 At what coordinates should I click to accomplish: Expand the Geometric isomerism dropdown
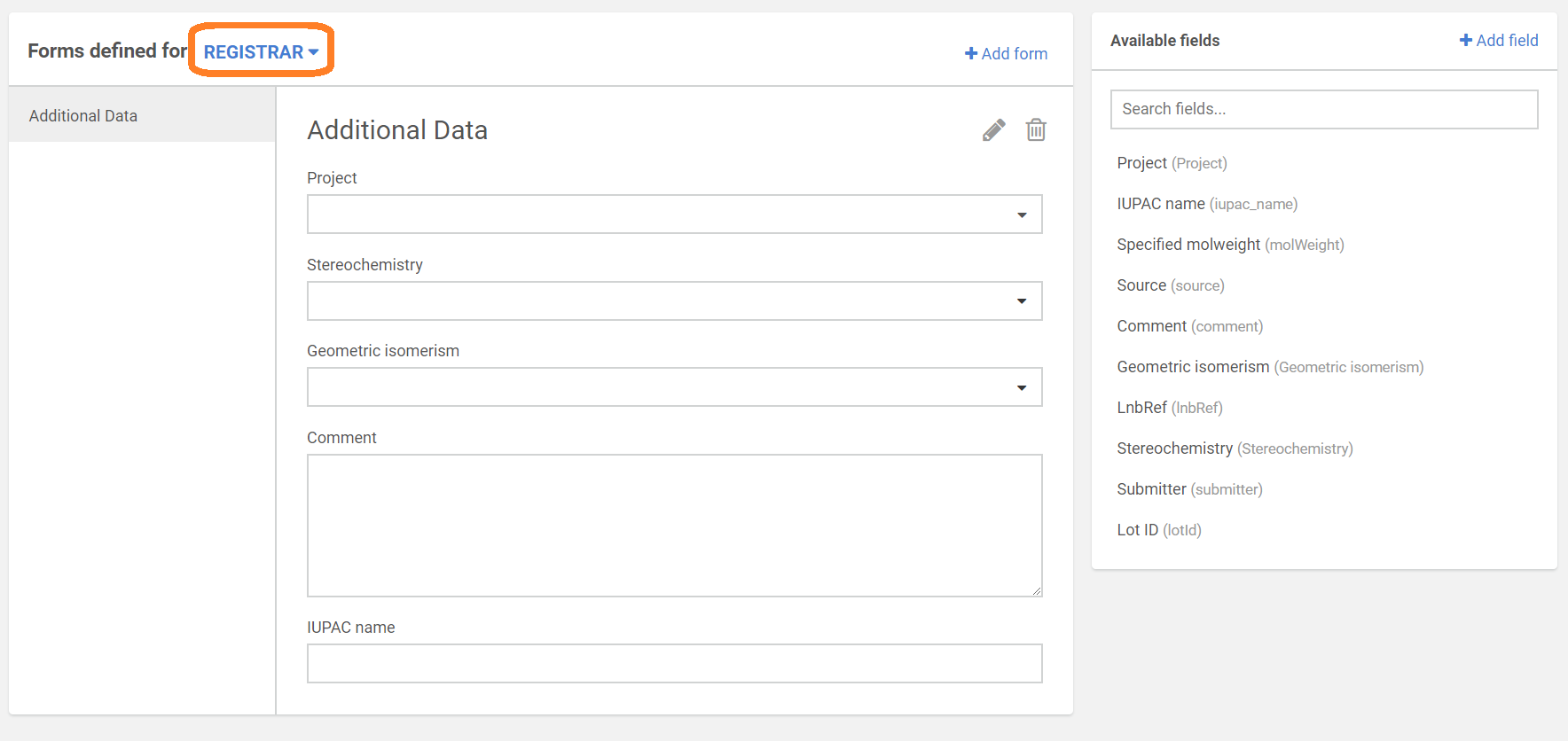click(x=674, y=387)
